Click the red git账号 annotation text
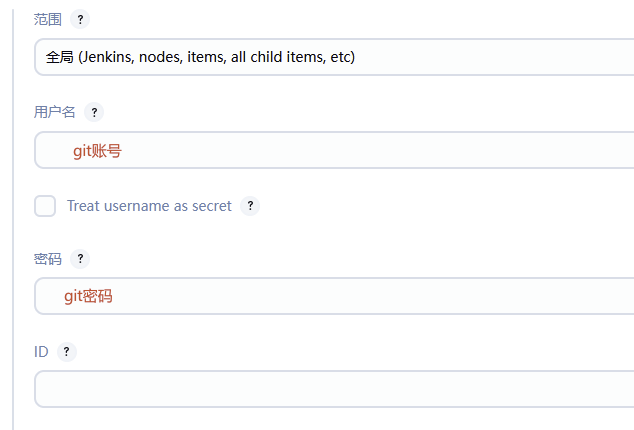634x430 pixels. tap(97, 151)
